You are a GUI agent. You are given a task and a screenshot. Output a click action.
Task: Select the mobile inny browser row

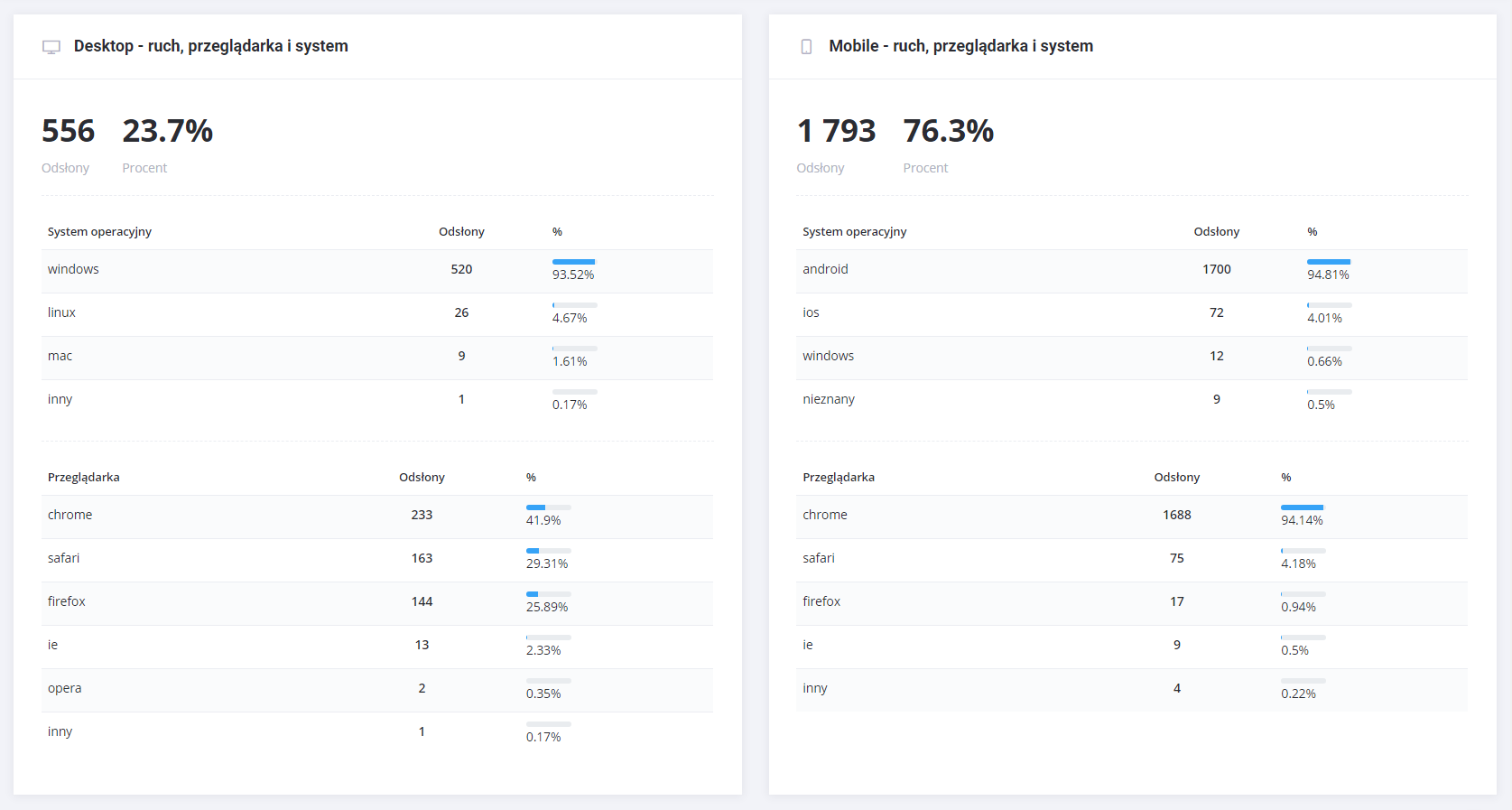1132,690
